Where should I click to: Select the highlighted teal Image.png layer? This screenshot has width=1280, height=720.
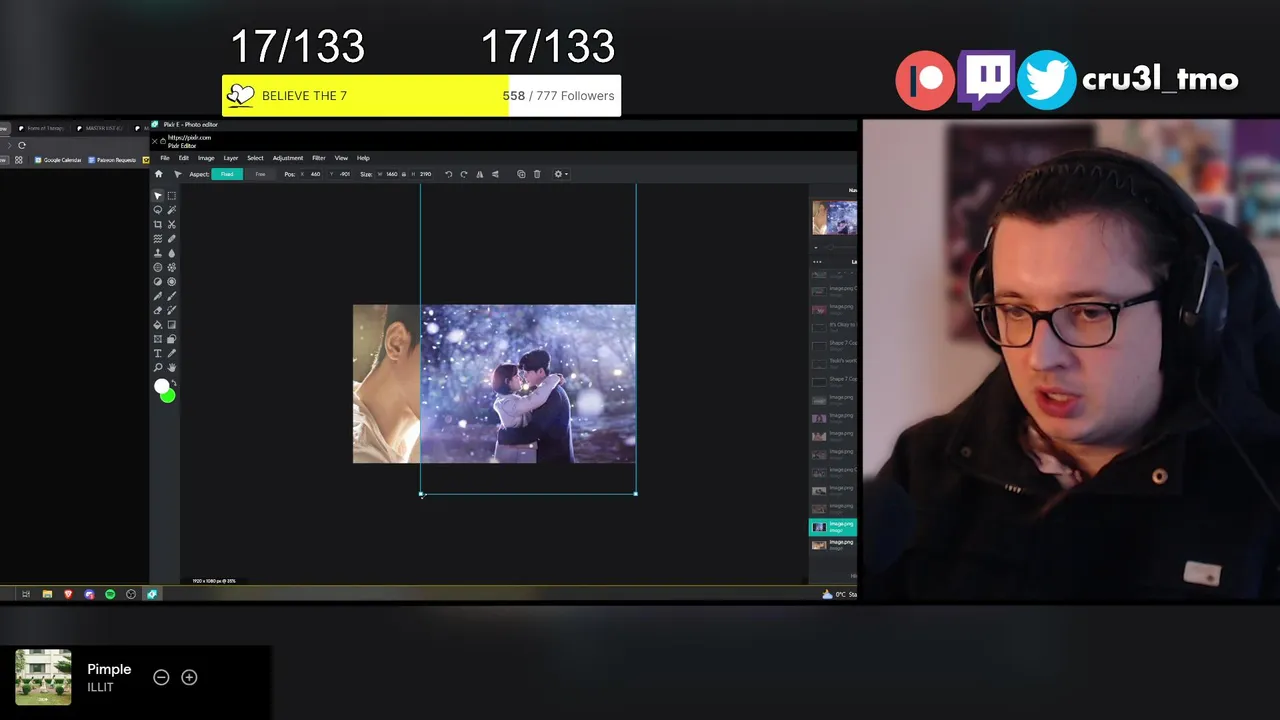click(832, 526)
